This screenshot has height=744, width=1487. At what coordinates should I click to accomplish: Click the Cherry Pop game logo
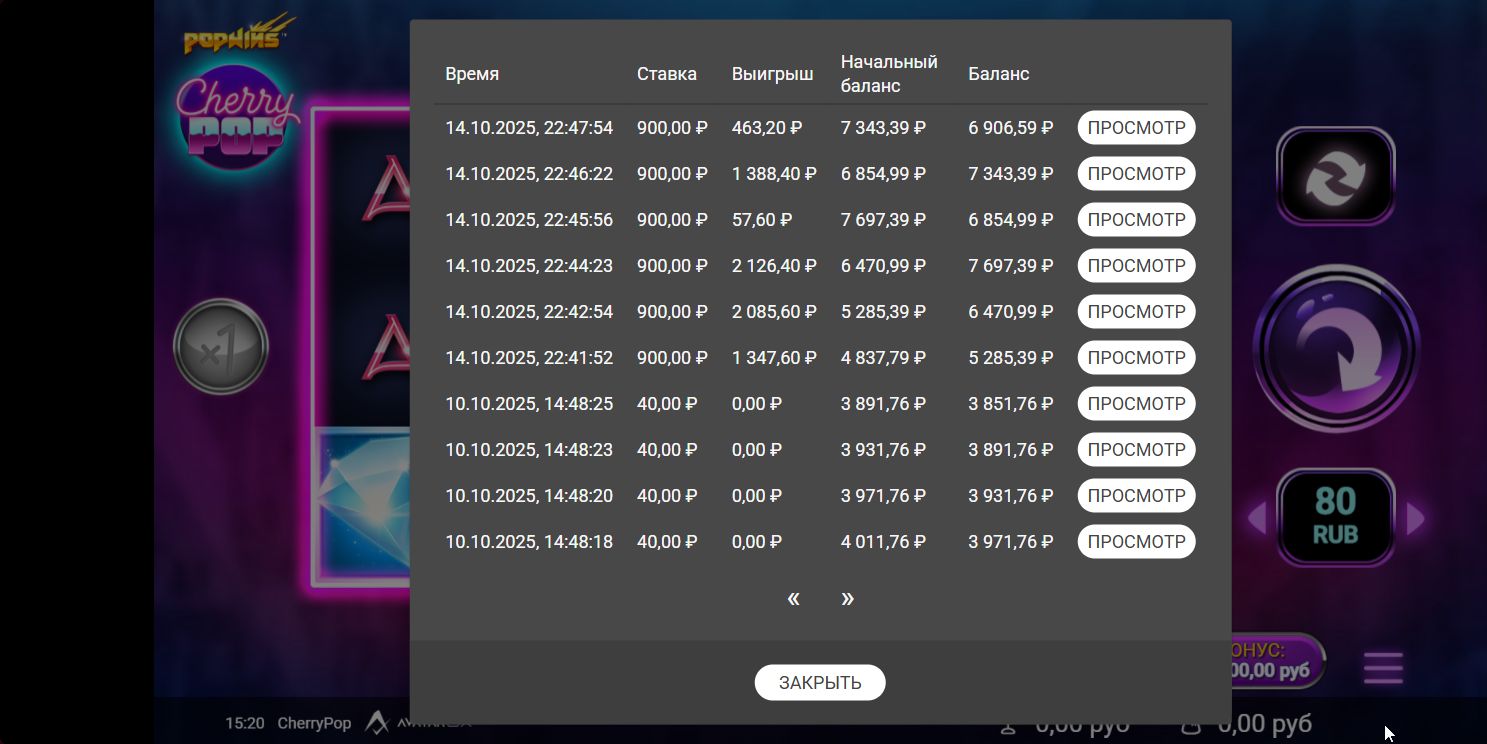coord(238,120)
